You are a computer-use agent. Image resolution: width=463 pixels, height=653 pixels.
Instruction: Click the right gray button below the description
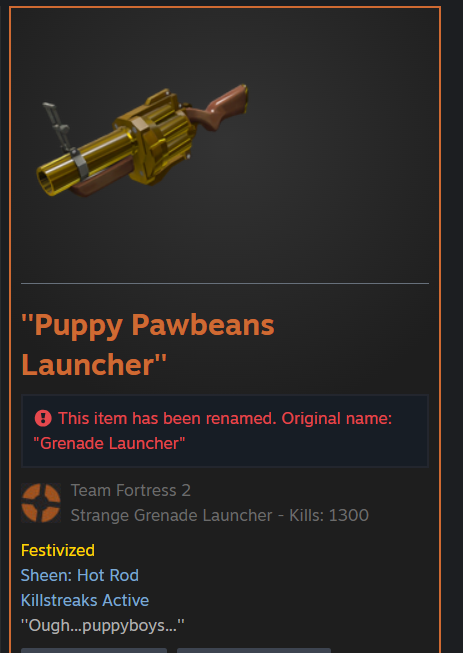click(254, 651)
